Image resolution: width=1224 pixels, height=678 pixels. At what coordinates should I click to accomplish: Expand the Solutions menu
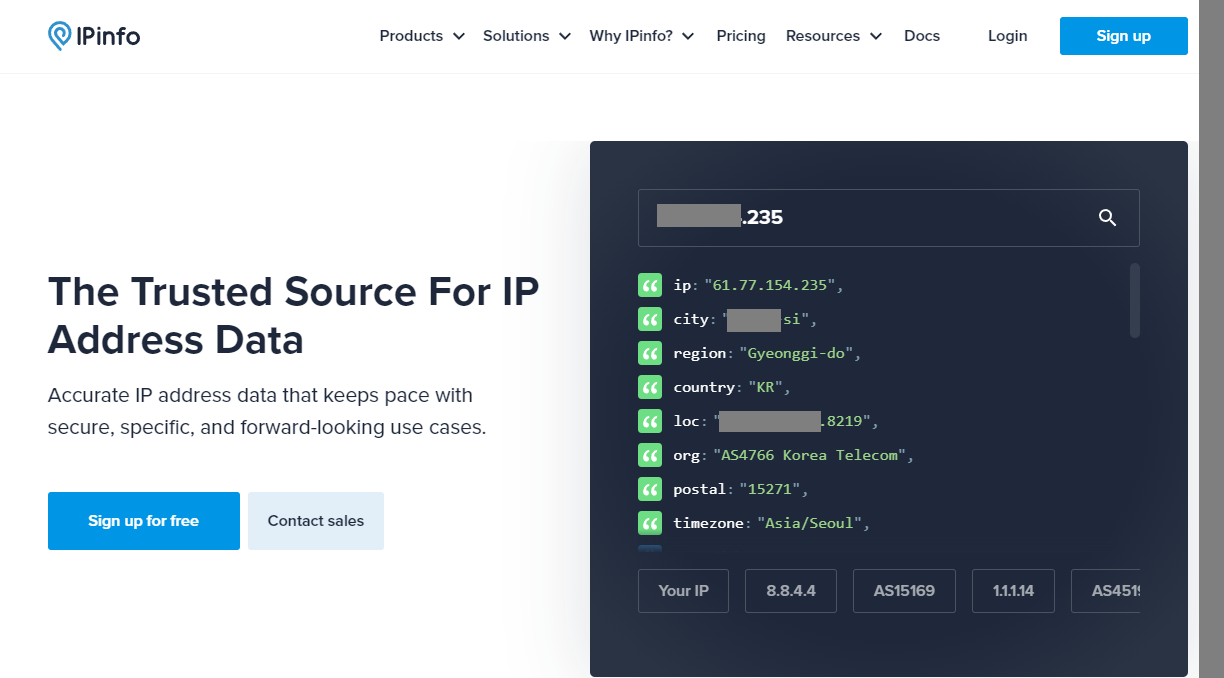527,36
